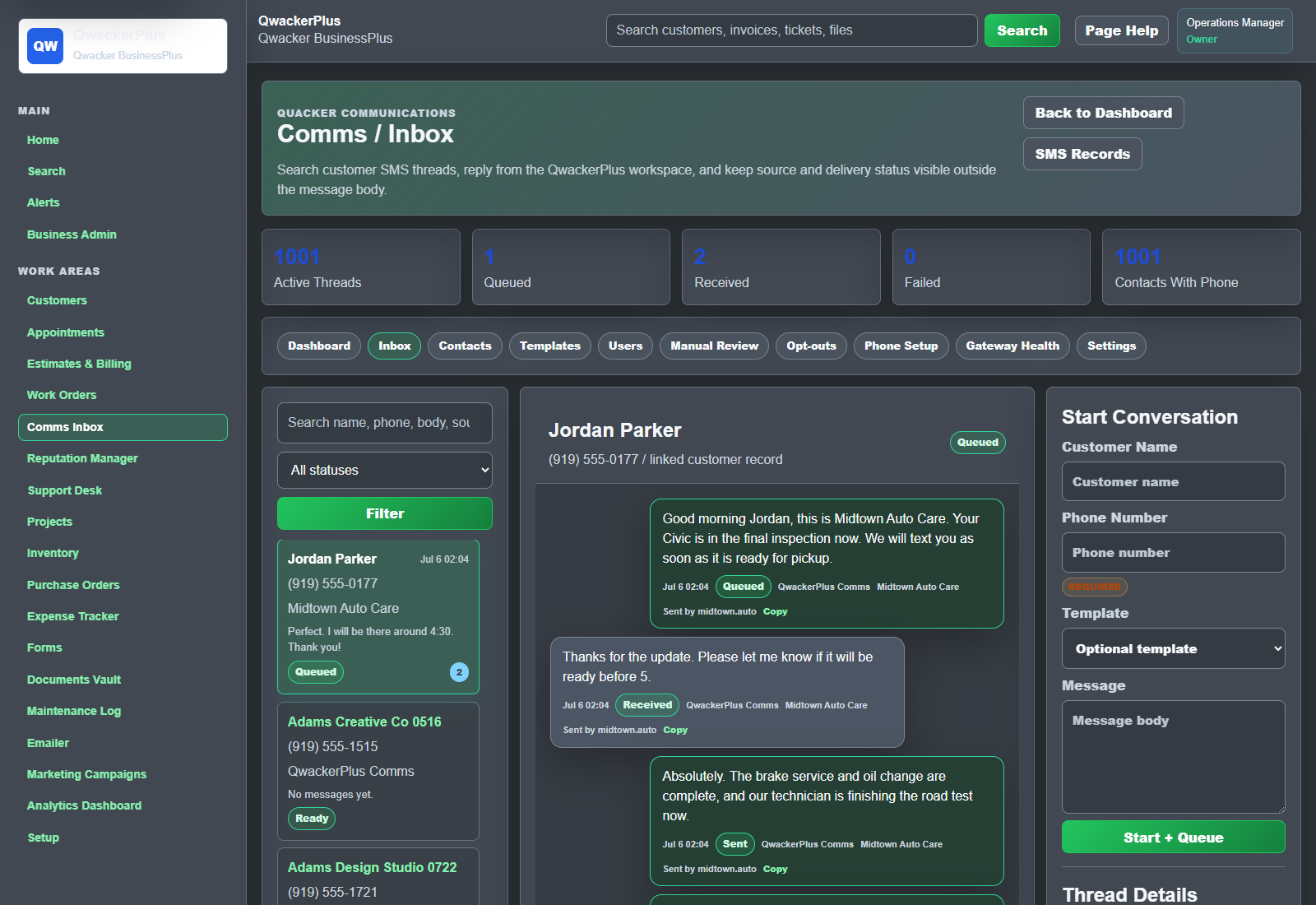Click the 2 Received stat card
The image size is (1316, 905).
[781, 267]
